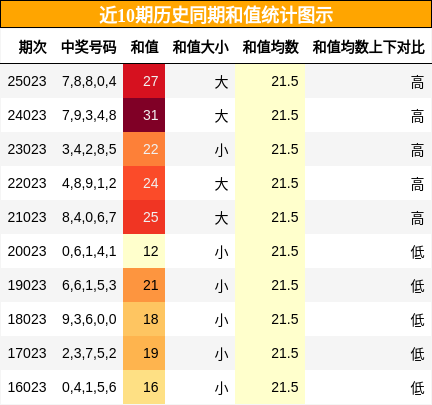The image size is (432, 405).
Task: Click '大' in the 25023 row
Action: [x=221, y=82]
